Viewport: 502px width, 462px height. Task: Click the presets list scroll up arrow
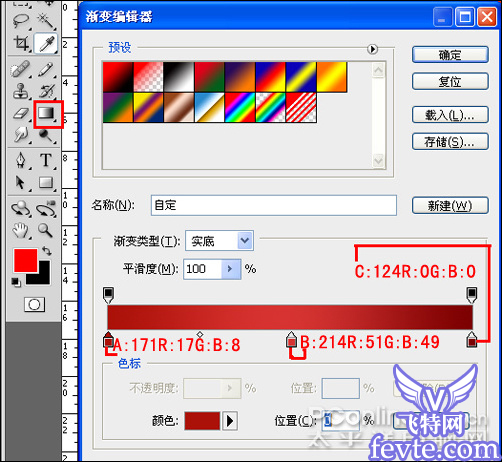pos(378,70)
